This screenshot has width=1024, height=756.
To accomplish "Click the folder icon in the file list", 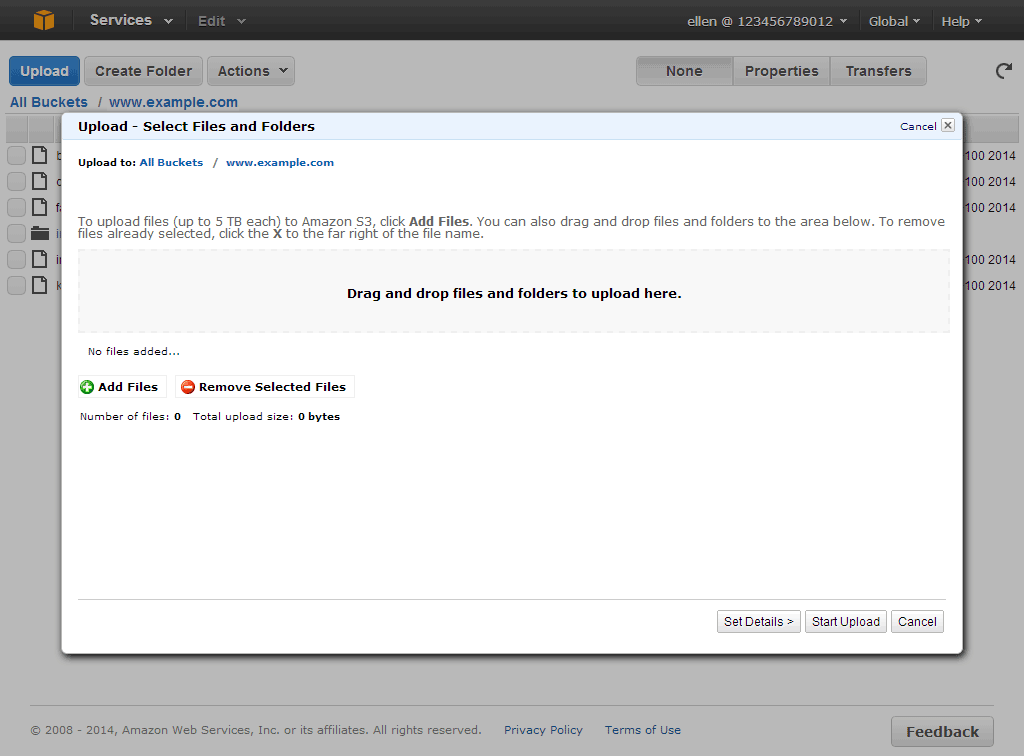I will point(40,234).
